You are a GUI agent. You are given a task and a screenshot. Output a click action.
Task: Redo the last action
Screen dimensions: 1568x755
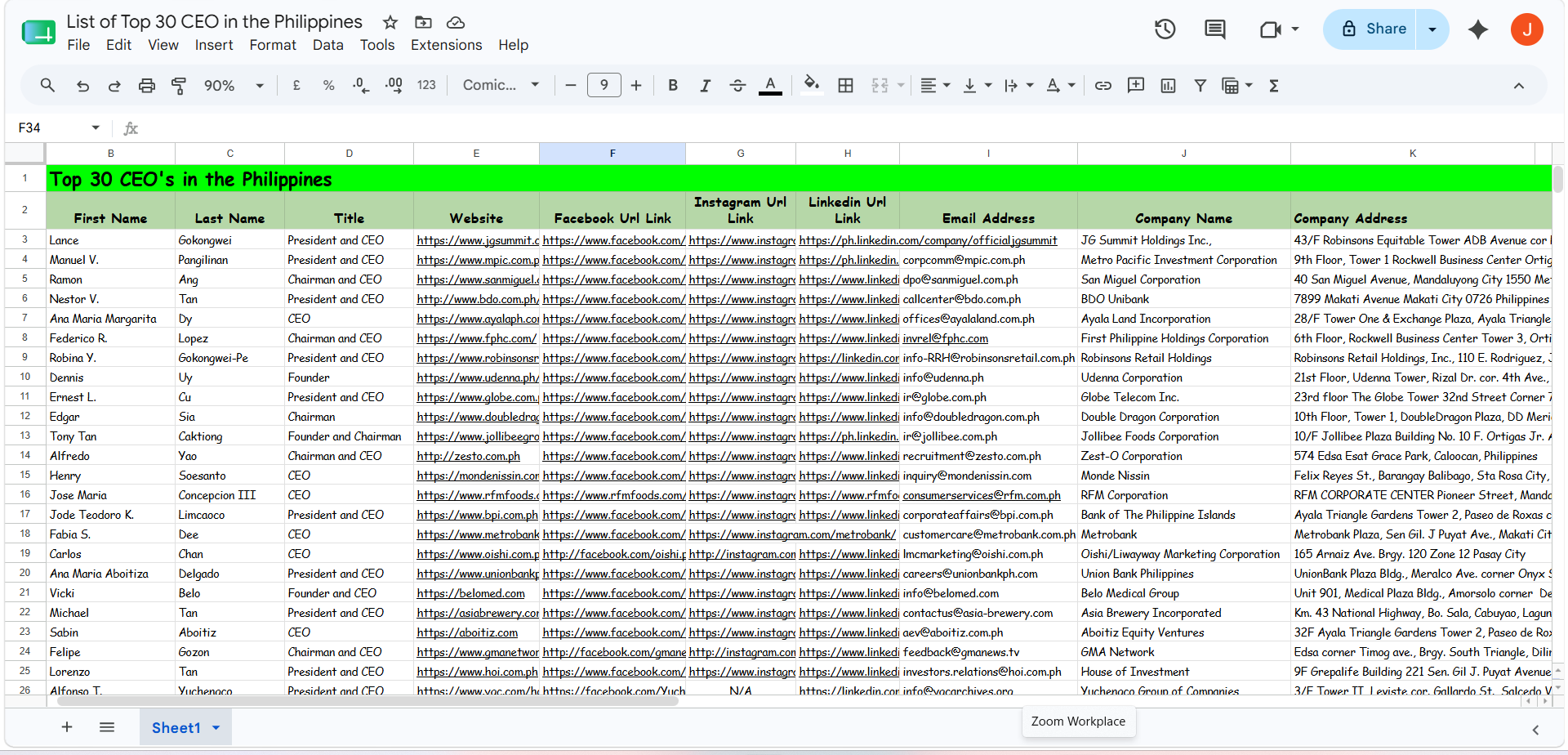[114, 85]
